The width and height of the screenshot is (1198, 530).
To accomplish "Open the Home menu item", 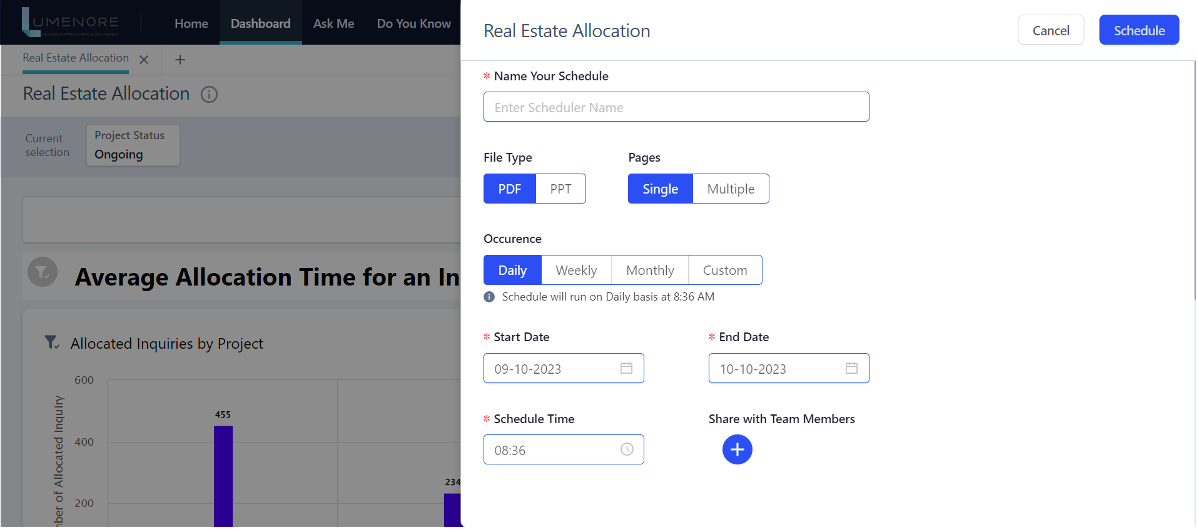I will pyautogui.click(x=191, y=23).
